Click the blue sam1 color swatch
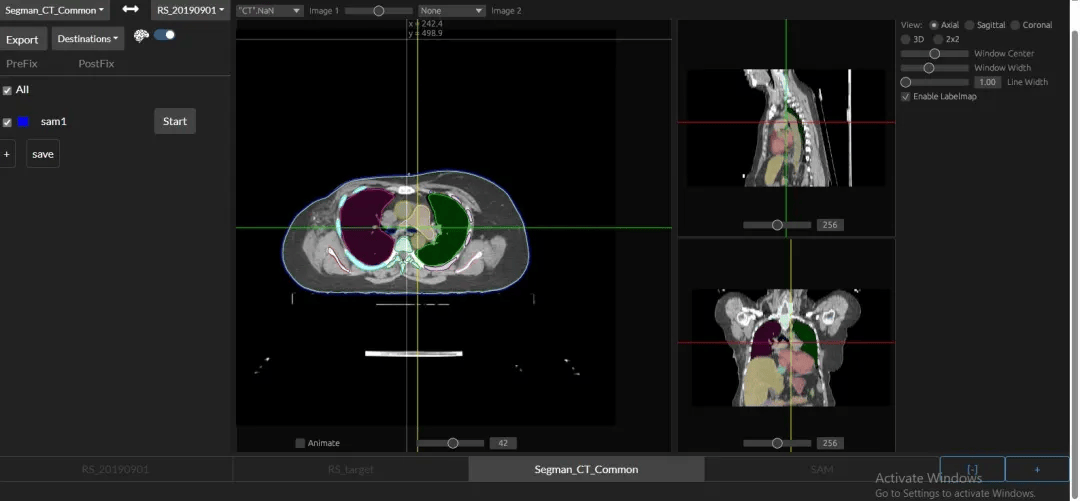This screenshot has height=501, width=1080. point(23,122)
